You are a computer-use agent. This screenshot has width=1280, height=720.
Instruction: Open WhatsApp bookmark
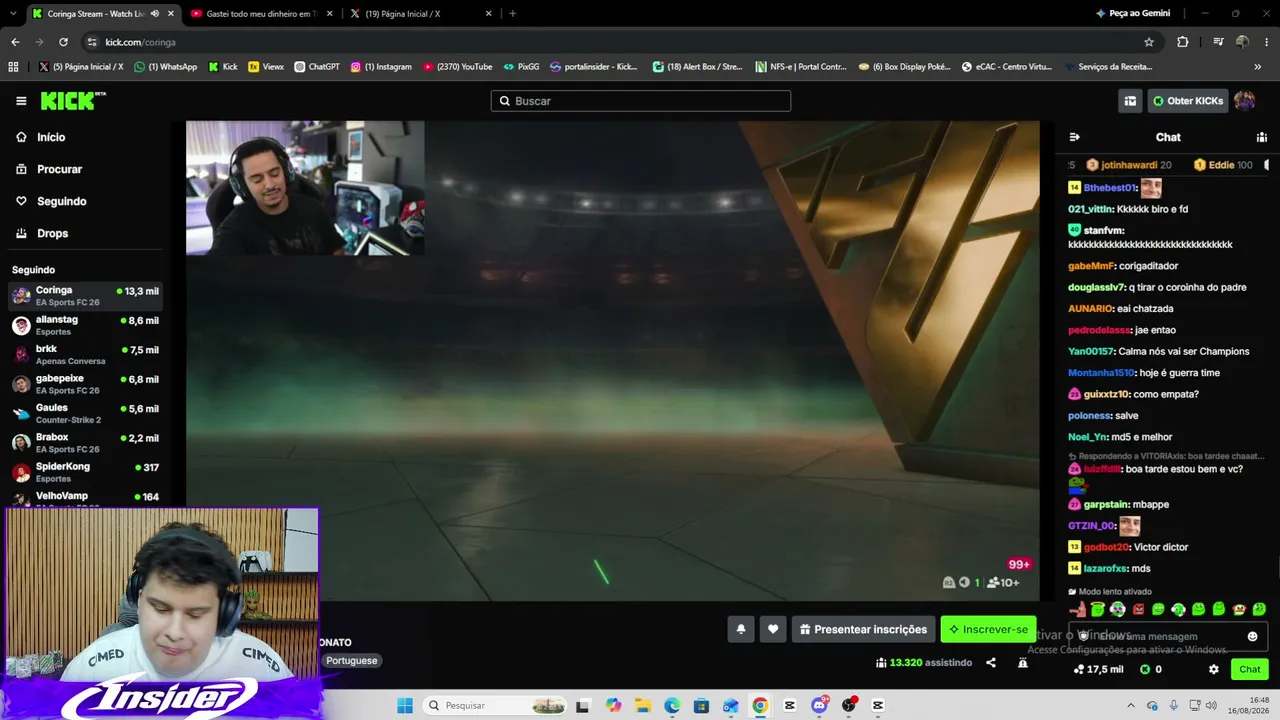[x=165, y=67]
